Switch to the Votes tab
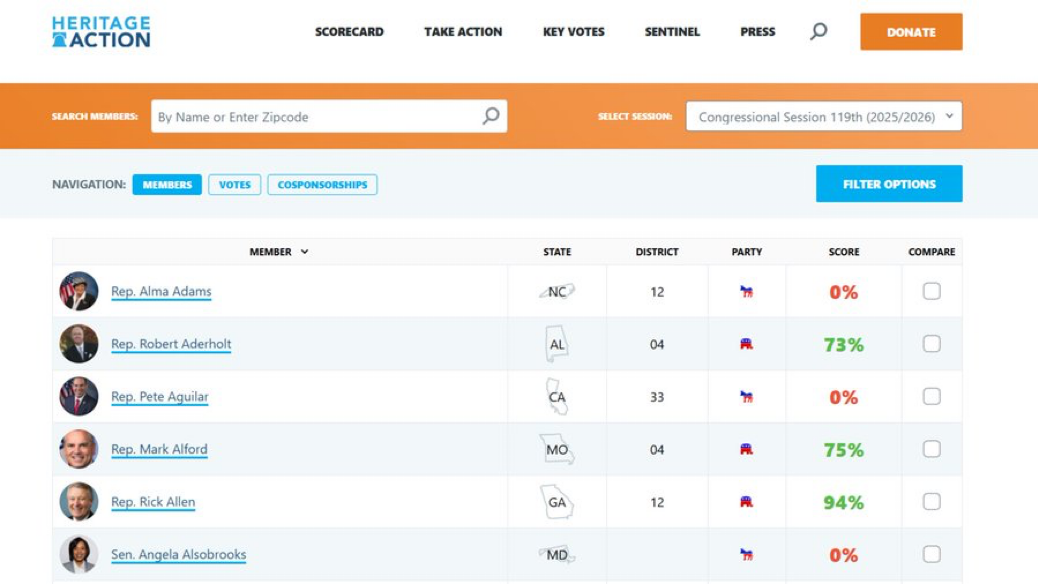Viewport: 1038px width, 584px height. tap(234, 185)
